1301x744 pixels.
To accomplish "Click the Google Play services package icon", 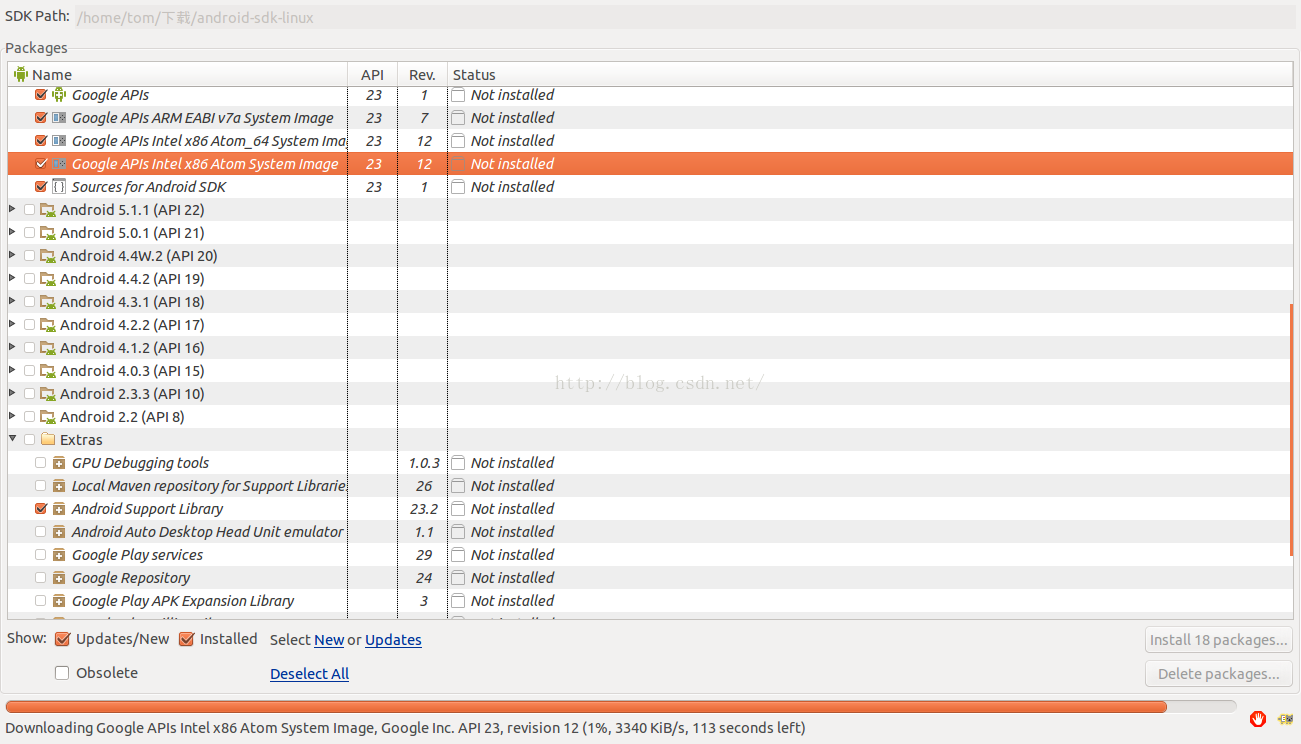I will coord(59,555).
